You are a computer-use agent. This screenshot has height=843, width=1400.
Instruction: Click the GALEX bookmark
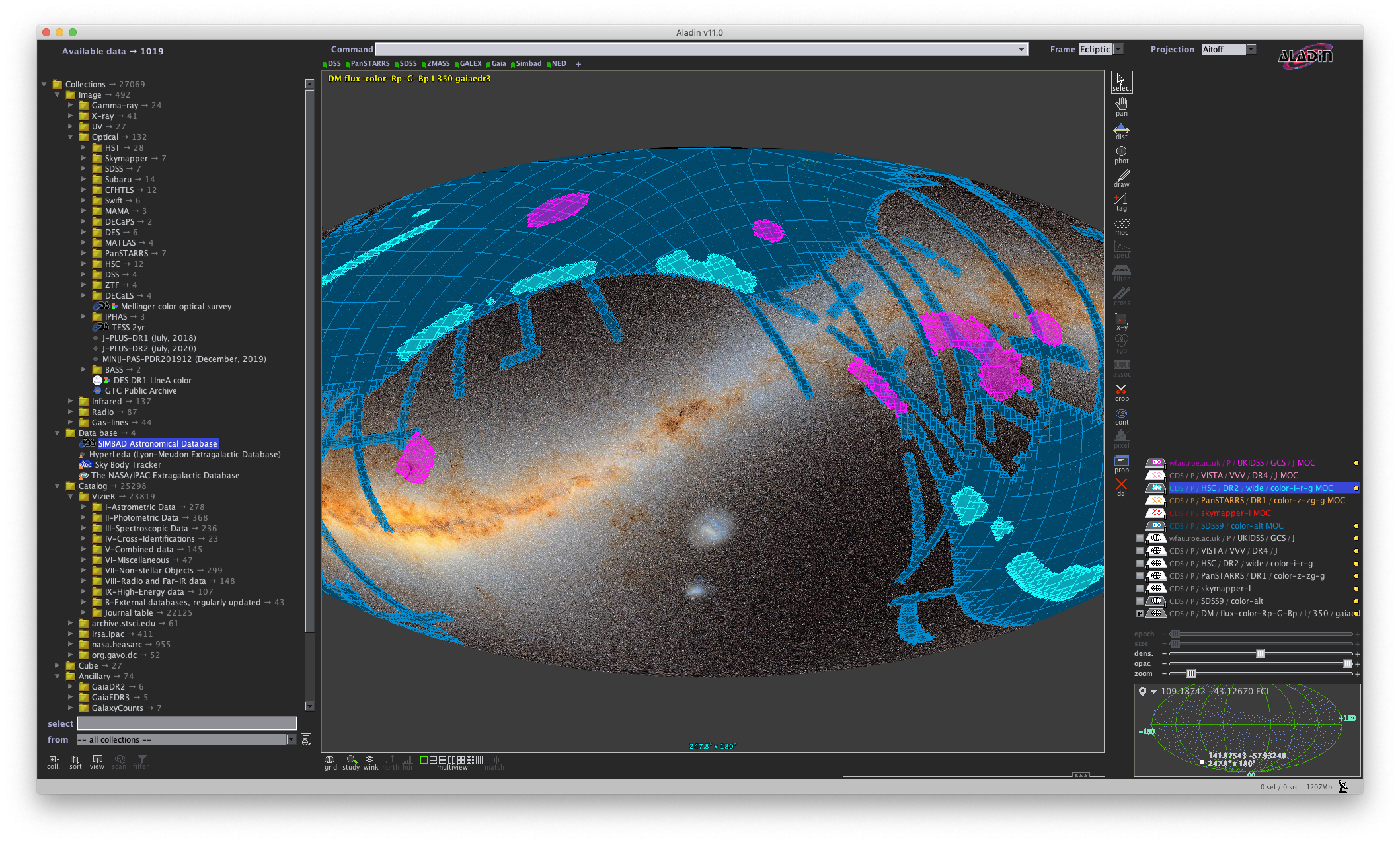pos(468,64)
